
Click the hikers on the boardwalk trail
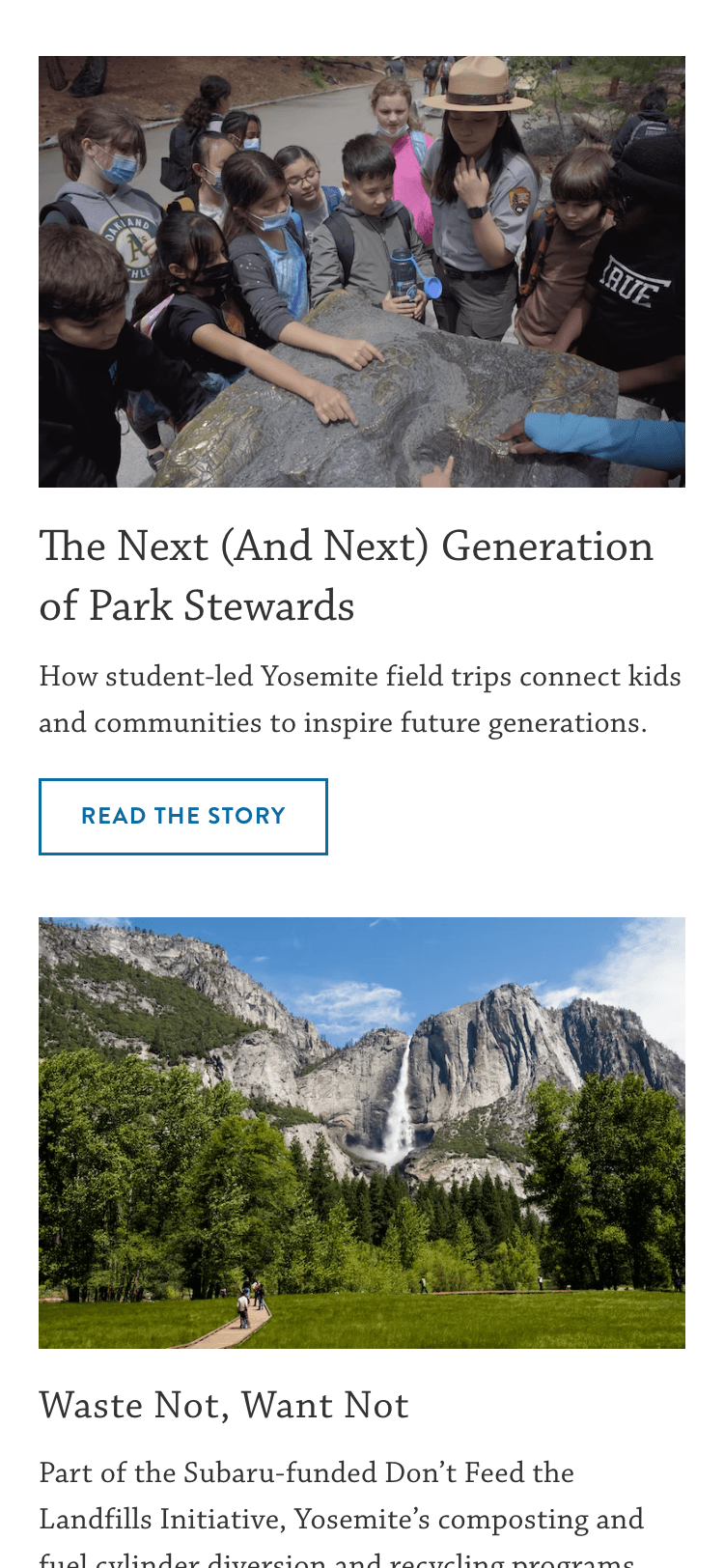[249, 1303]
